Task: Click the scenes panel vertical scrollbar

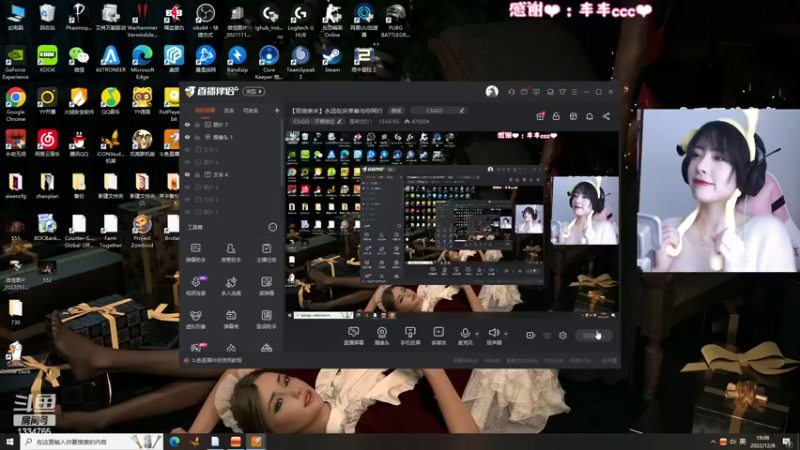Action: pos(282,153)
